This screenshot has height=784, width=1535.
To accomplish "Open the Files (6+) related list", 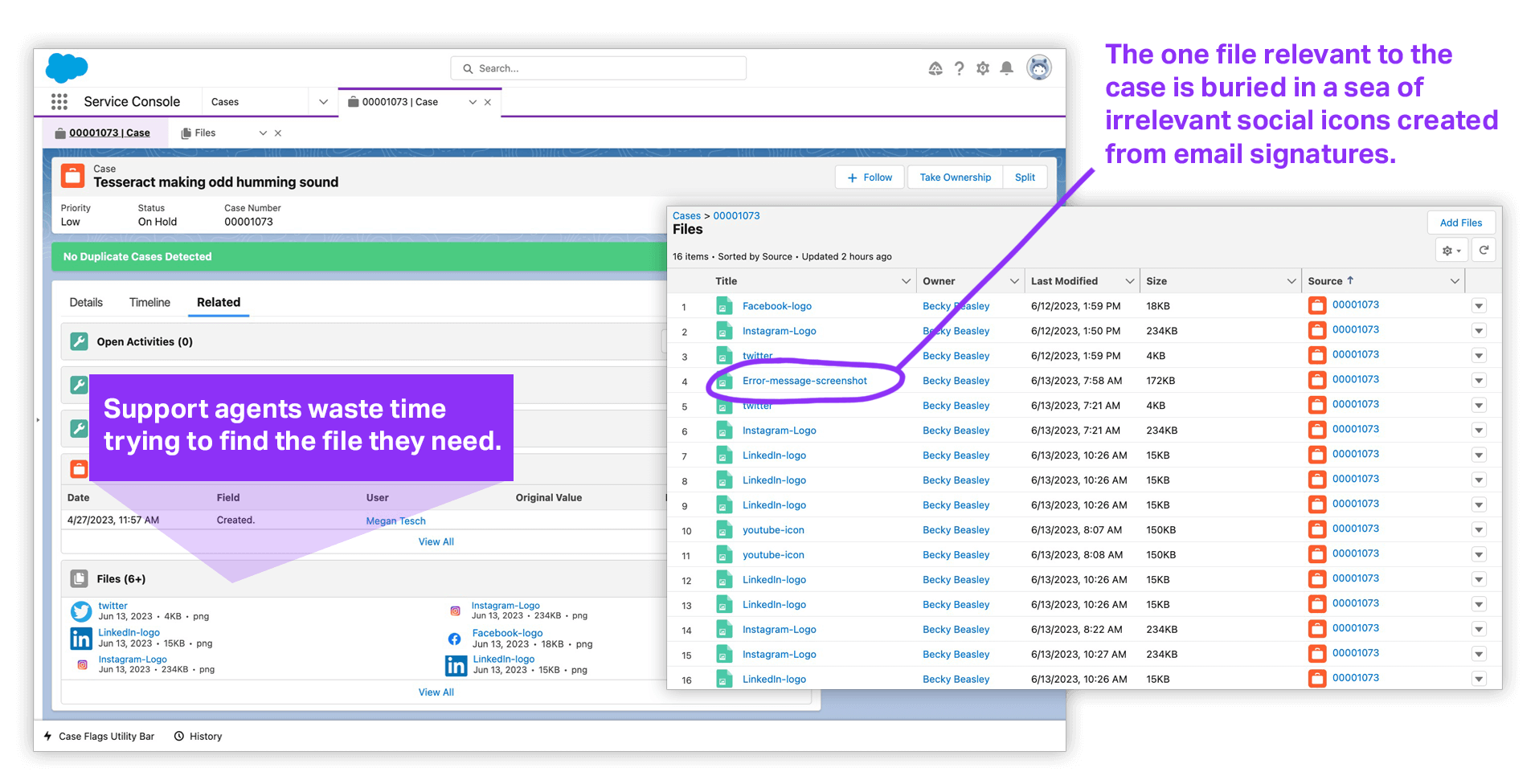I will coord(121,578).
